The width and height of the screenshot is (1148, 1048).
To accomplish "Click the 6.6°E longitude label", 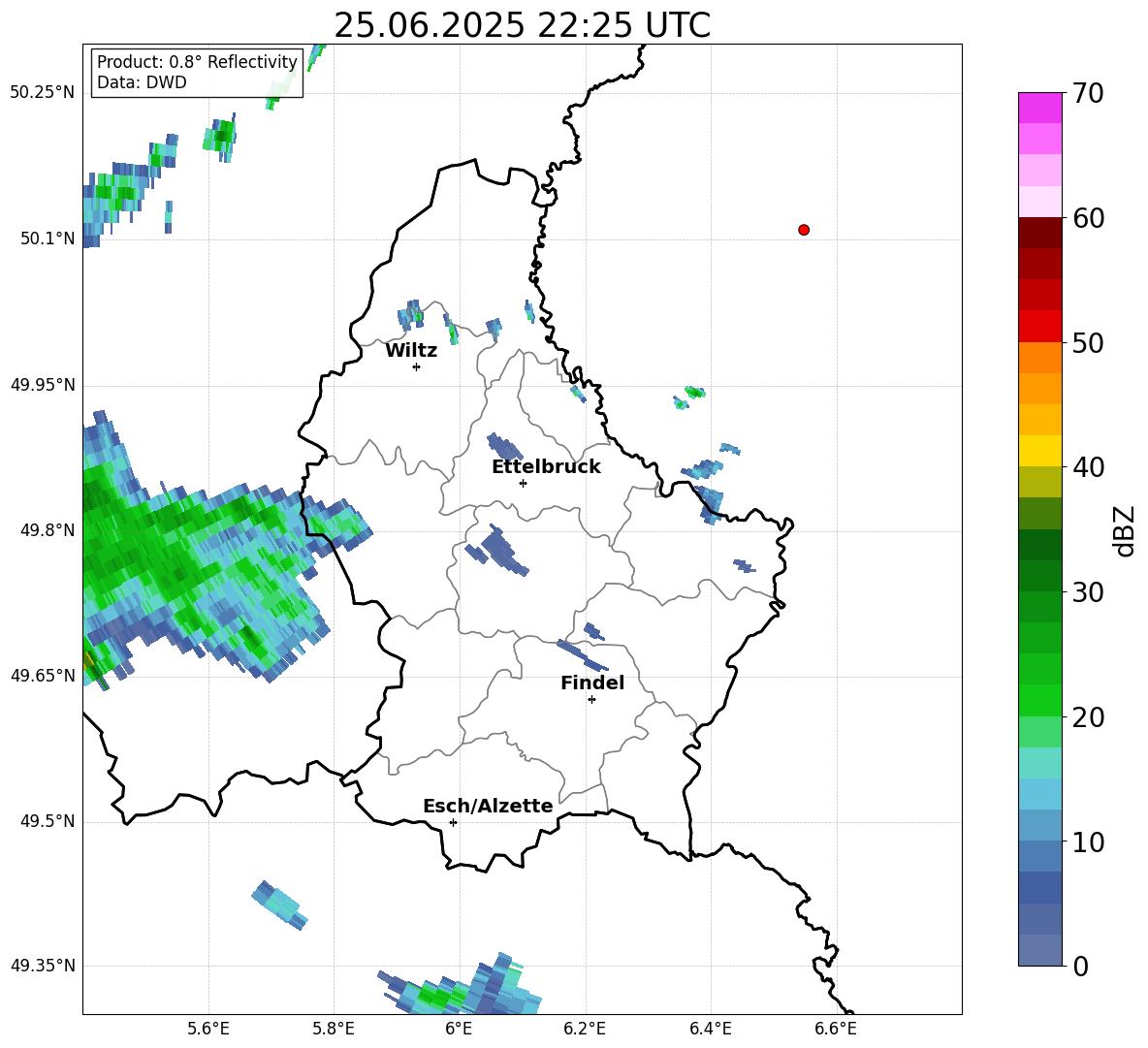I will 836,1029.
